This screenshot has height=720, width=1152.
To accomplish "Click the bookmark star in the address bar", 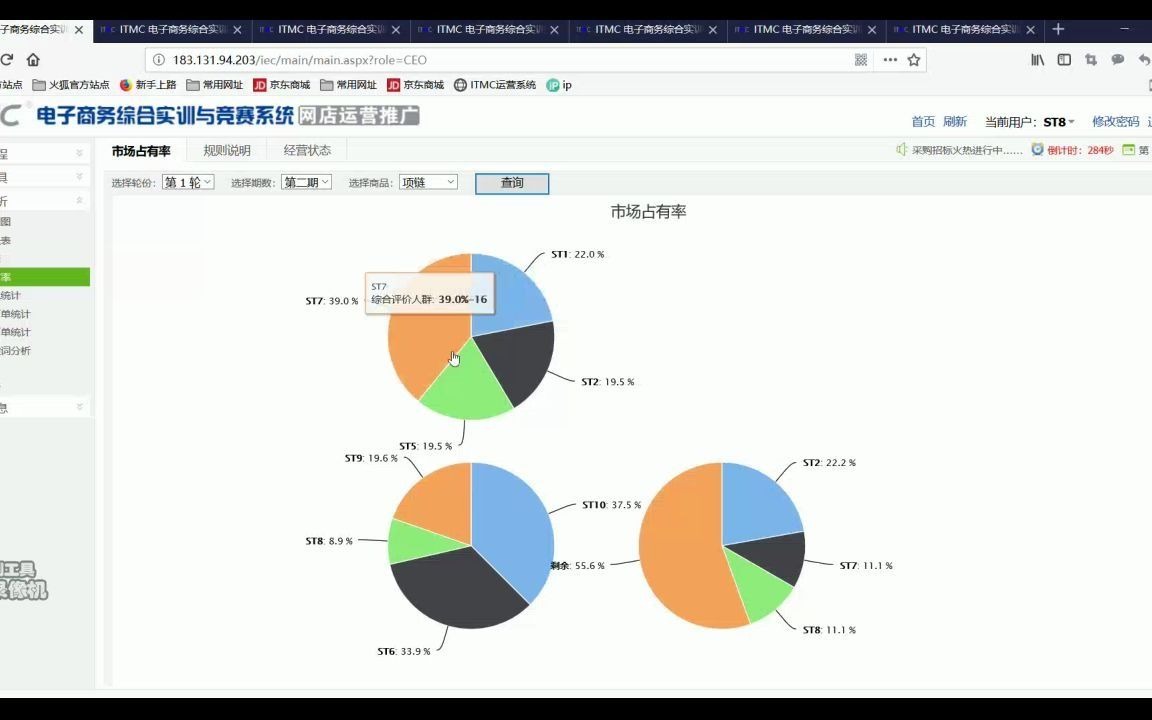I will click(x=914, y=60).
